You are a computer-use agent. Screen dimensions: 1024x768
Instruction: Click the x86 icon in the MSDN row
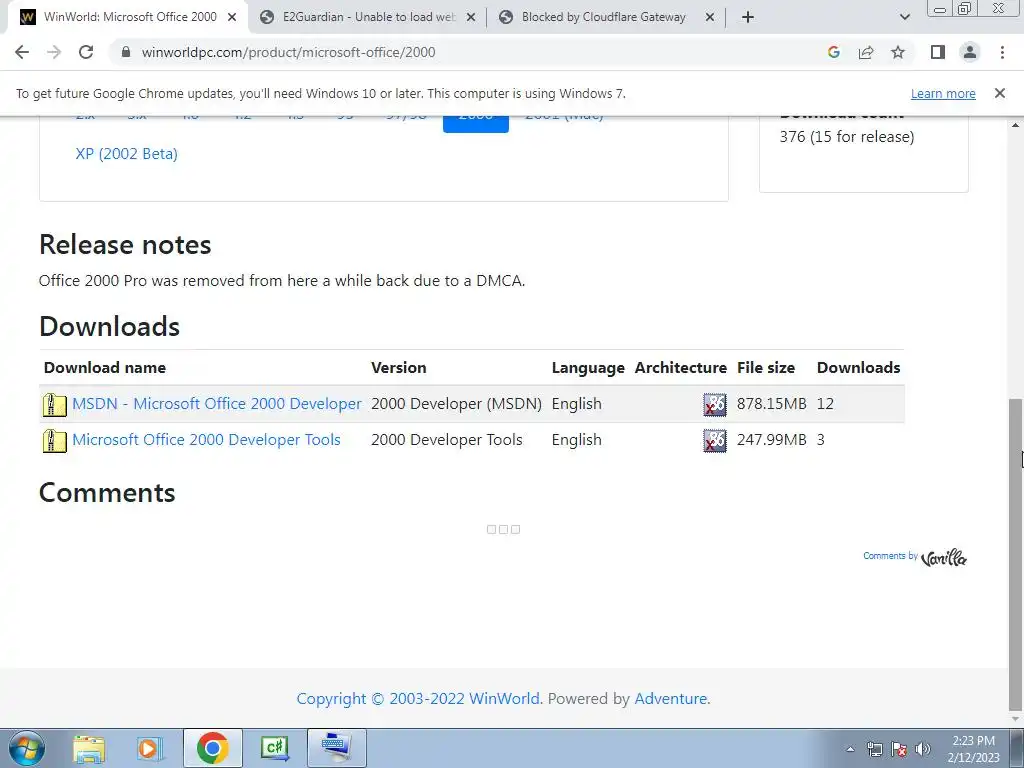714,404
